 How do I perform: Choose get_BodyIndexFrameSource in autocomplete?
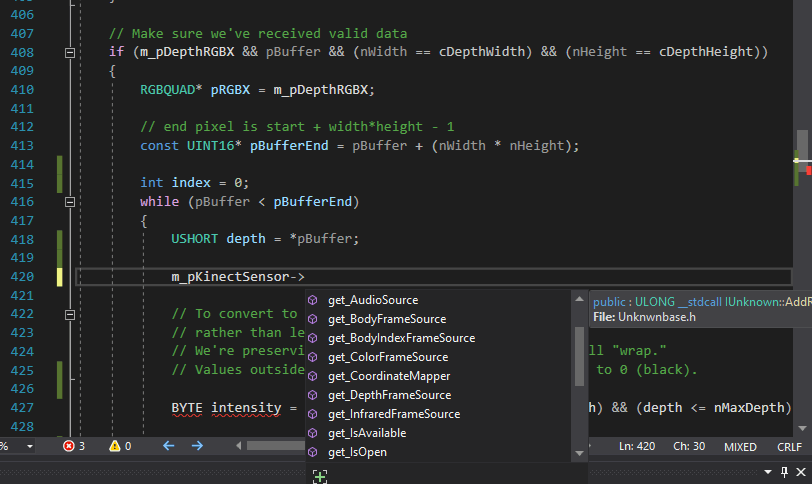coord(439,338)
